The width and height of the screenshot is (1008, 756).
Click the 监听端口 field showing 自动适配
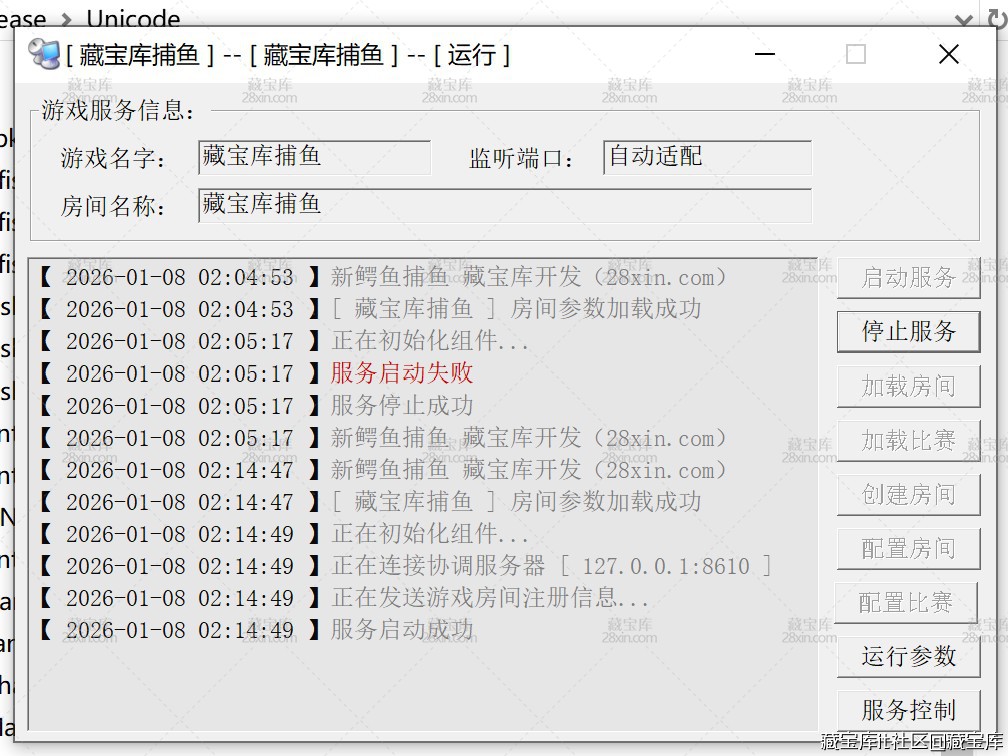[707, 157]
